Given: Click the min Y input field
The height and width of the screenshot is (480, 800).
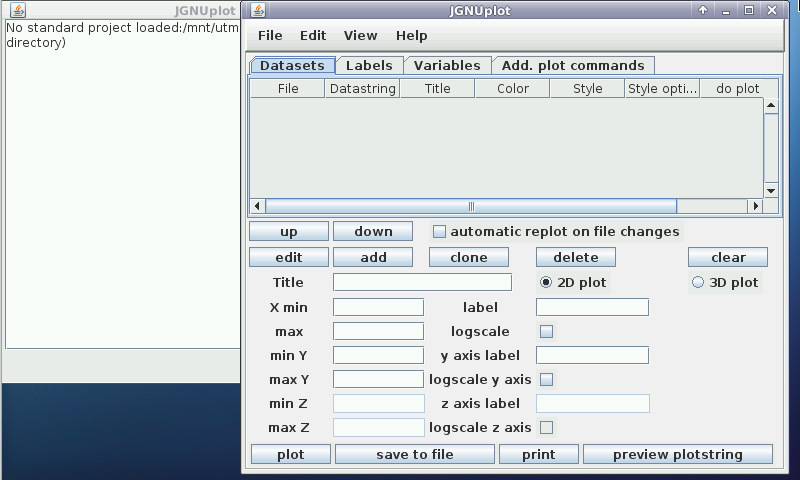Looking at the screenshot, I should point(379,355).
